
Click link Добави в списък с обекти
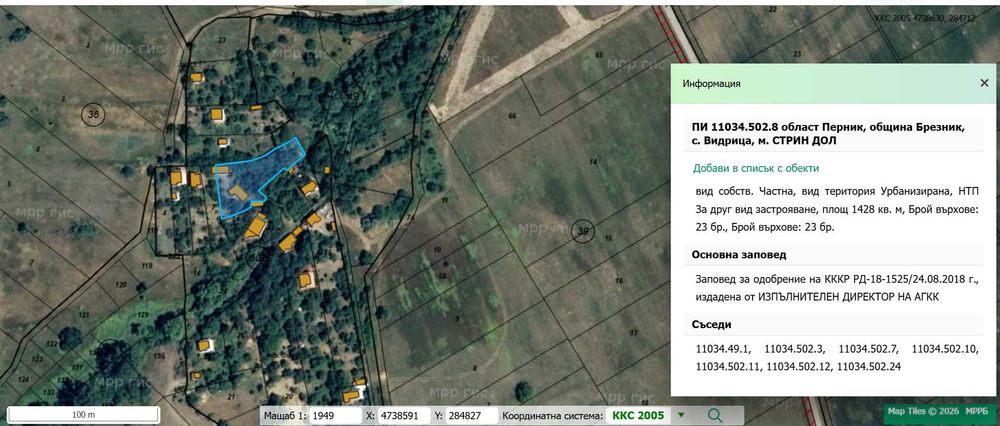point(756,168)
